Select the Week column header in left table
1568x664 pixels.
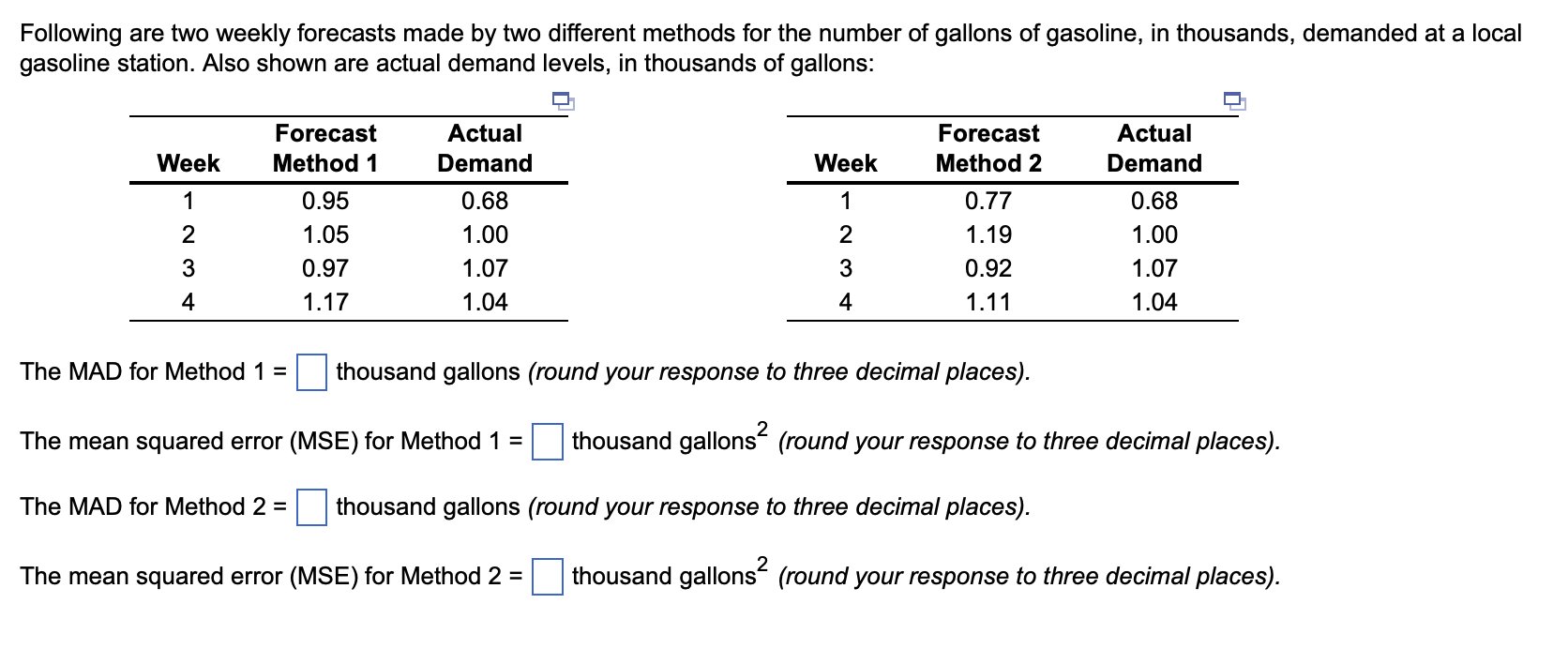click(188, 161)
